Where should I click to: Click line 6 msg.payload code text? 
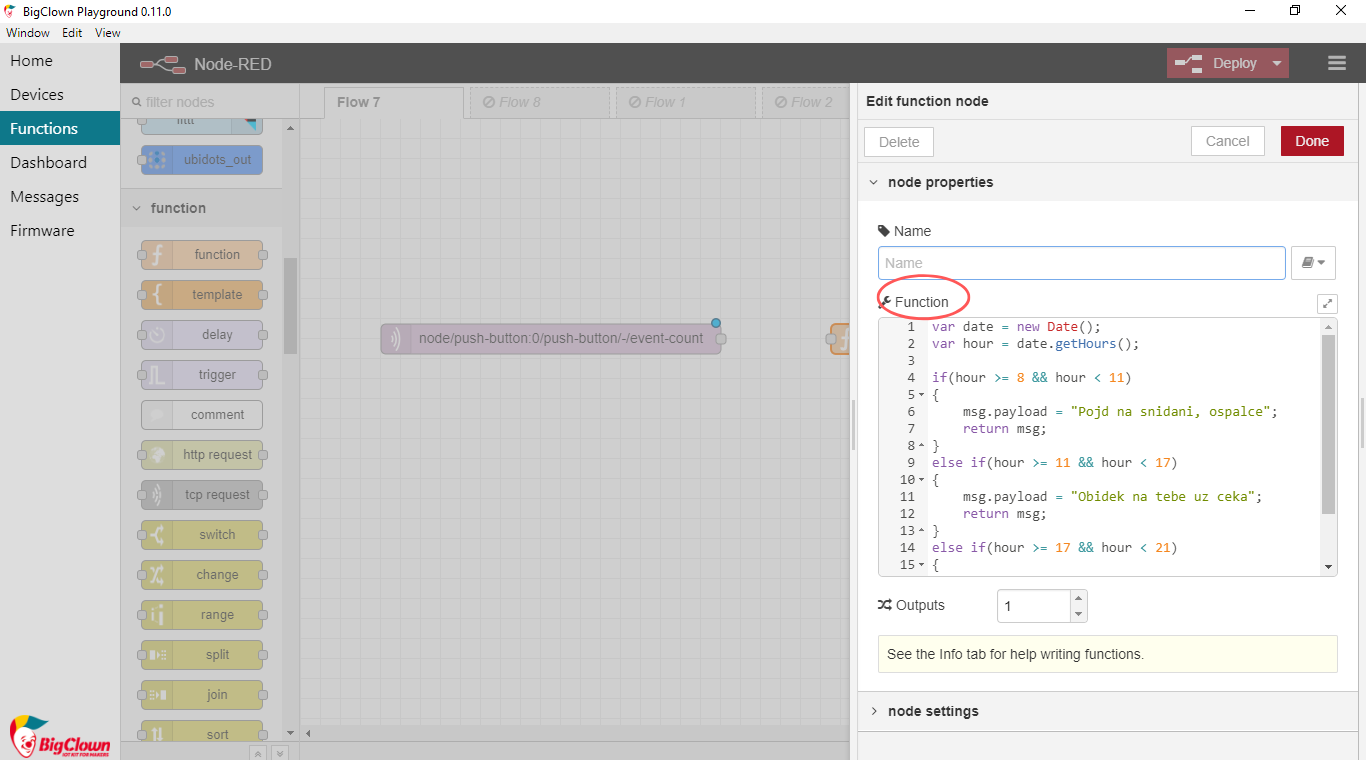pyautogui.click(x=1120, y=412)
